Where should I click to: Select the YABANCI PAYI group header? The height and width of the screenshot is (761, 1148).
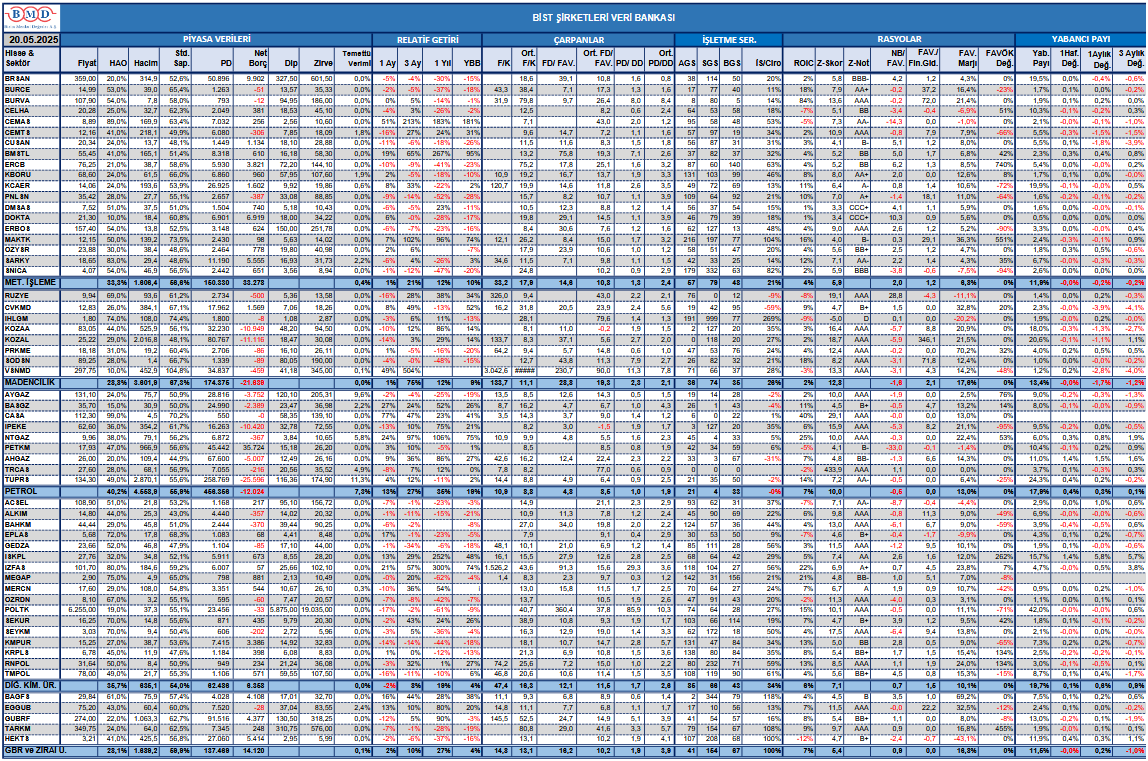[1081, 40]
